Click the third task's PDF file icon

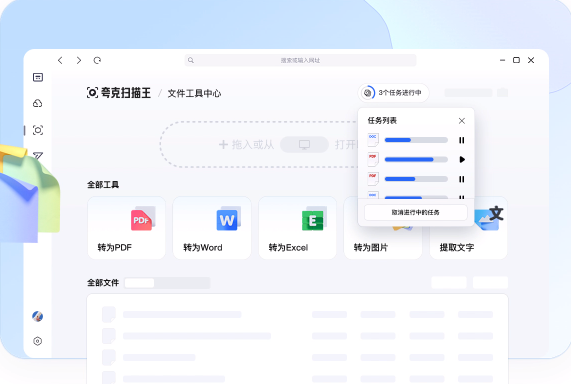(373, 179)
